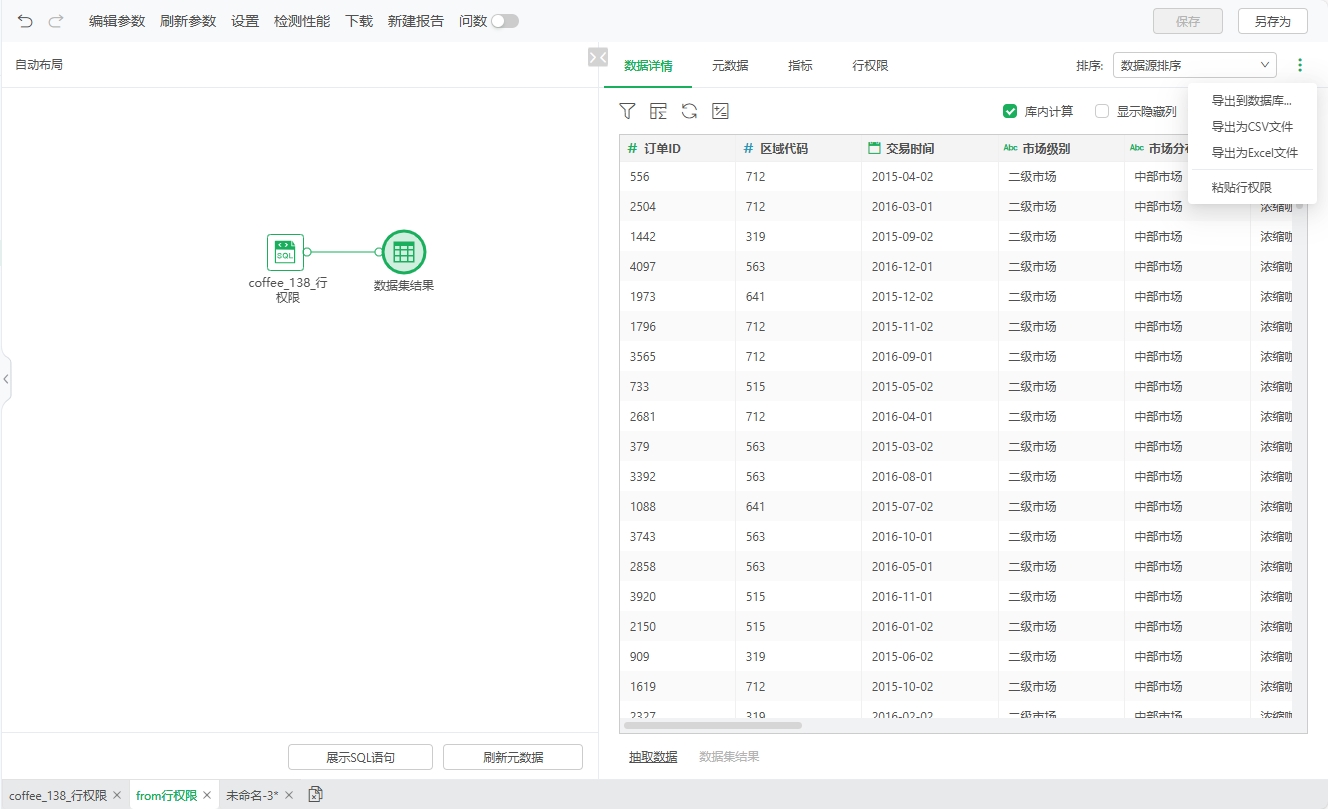Click the 刷新元数据 button
The width and height of the screenshot is (1328, 809).
click(x=513, y=757)
